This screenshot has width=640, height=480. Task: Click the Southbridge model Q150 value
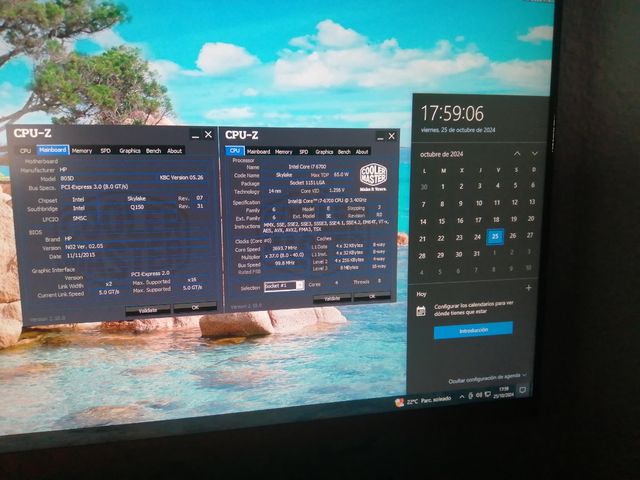click(137, 207)
